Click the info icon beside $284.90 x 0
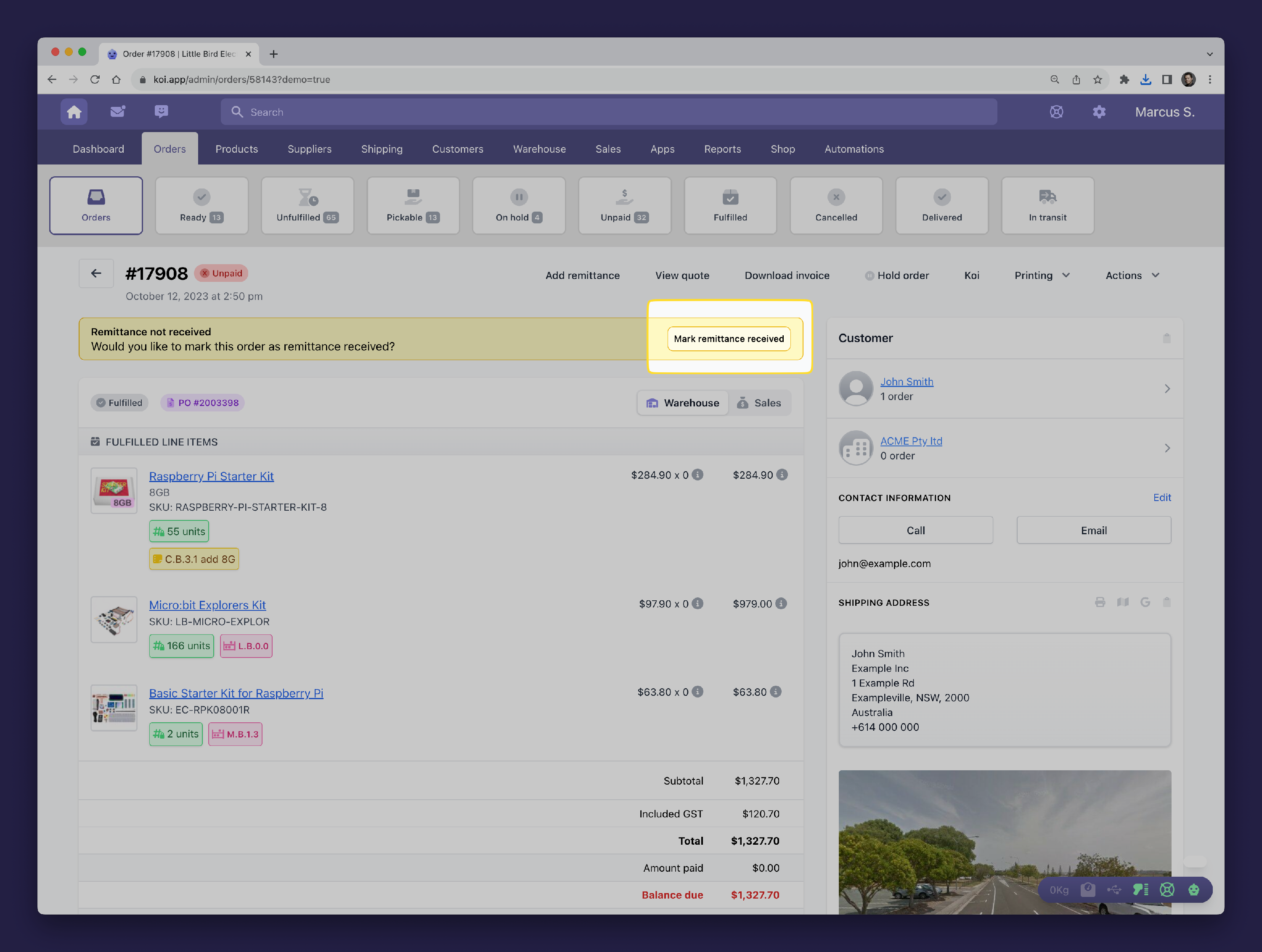The image size is (1262, 952). pos(697,475)
